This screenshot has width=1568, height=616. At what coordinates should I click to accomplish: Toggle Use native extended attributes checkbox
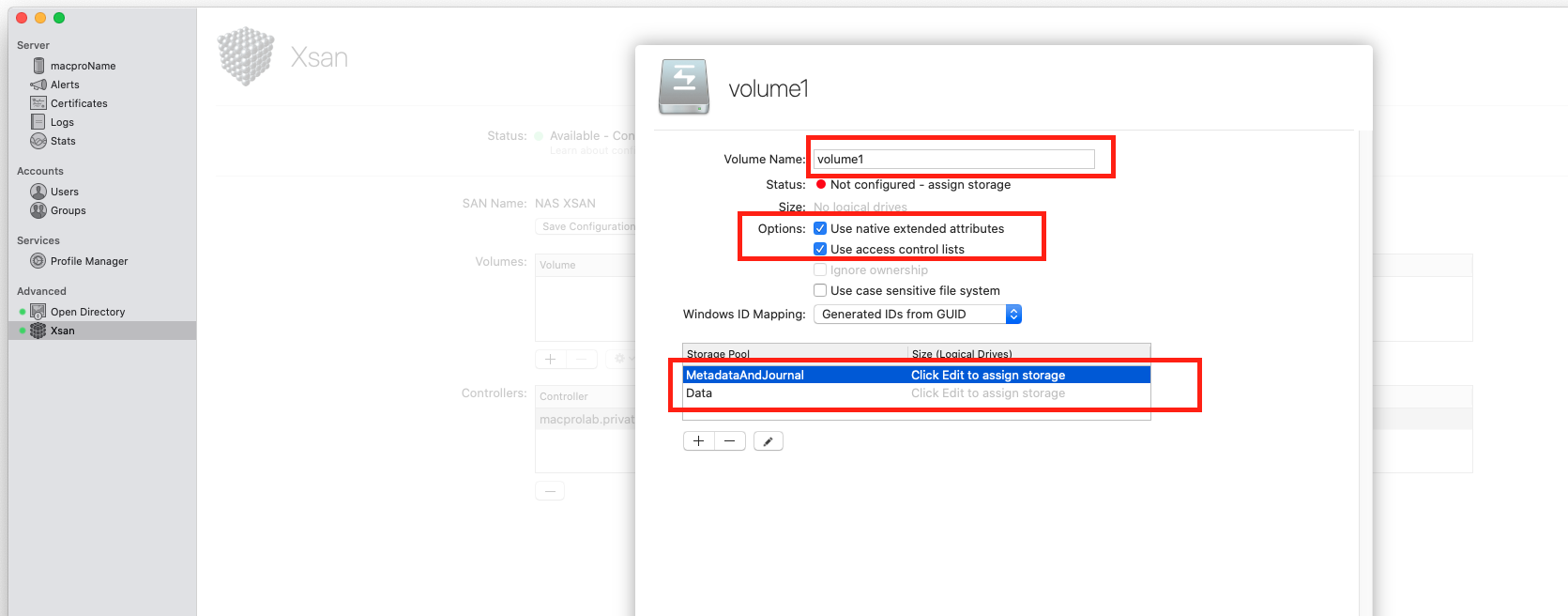820,228
